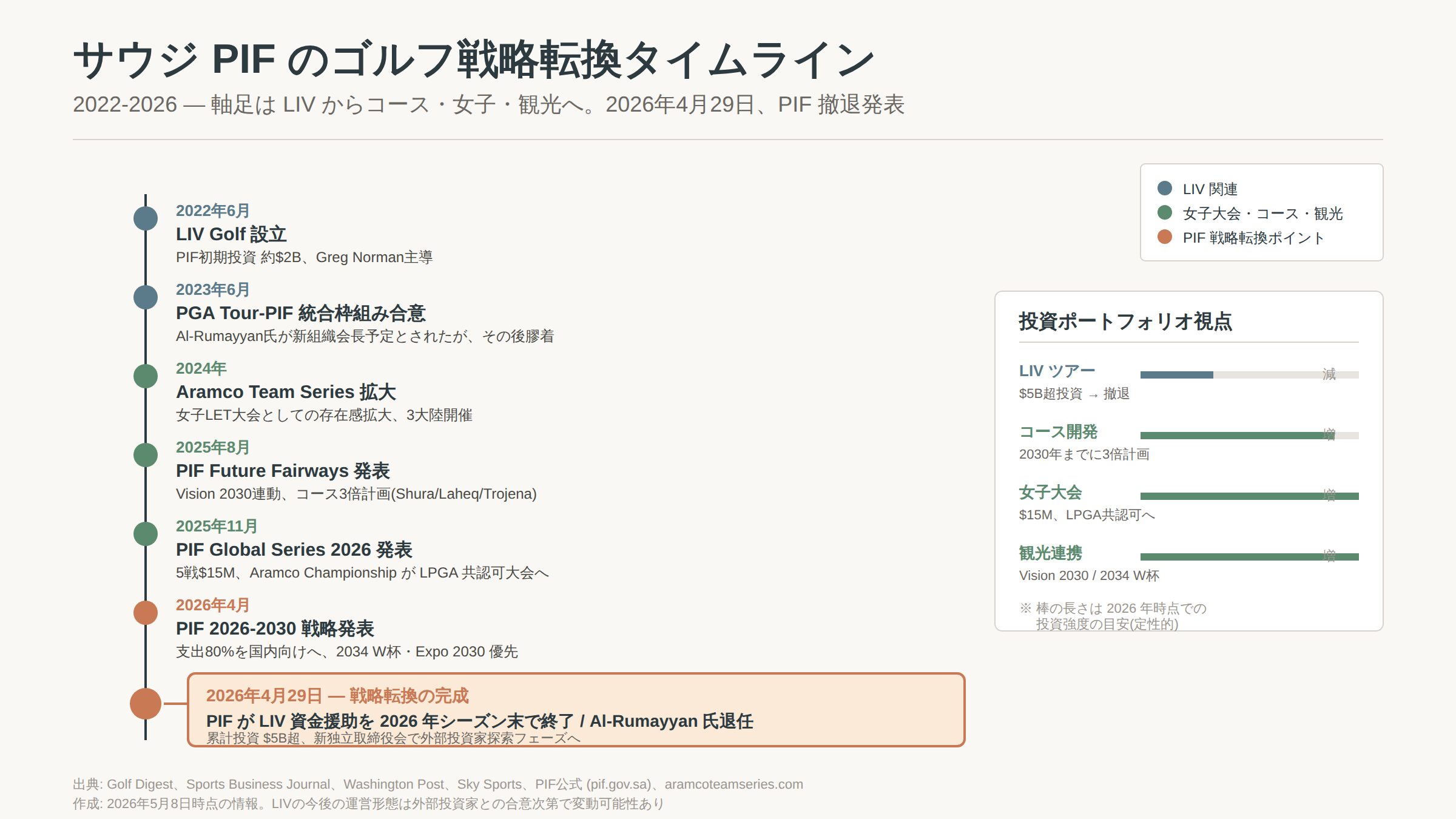Click the timeline dot beside LIV Golf 設立
The height and width of the screenshot is (819, 1456).
click(x=146, y=218)
